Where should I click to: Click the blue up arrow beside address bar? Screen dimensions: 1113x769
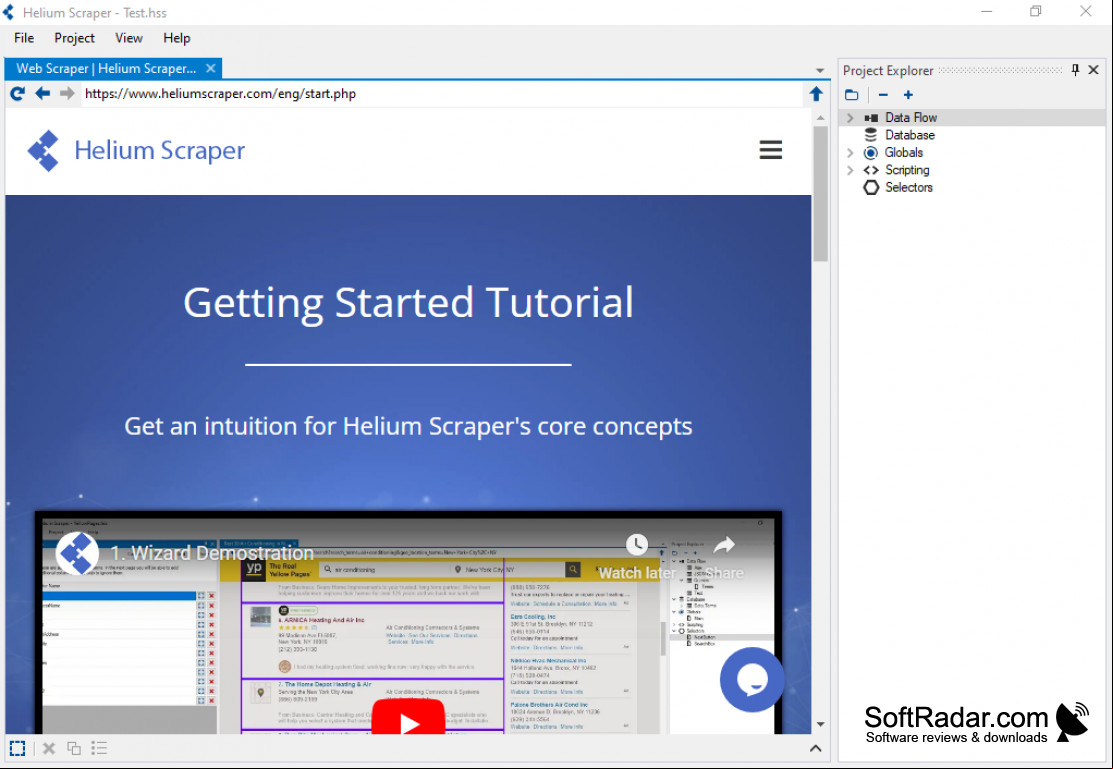click(x=816, y=93)
